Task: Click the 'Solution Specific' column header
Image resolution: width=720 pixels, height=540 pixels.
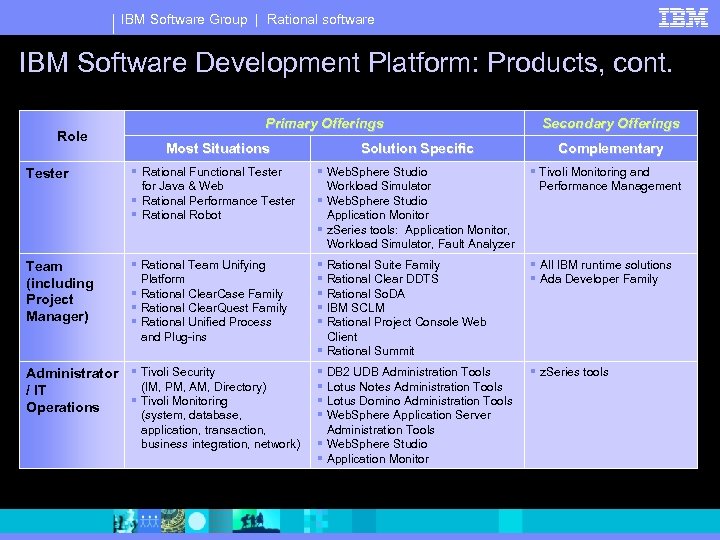Action: point(417,148)
